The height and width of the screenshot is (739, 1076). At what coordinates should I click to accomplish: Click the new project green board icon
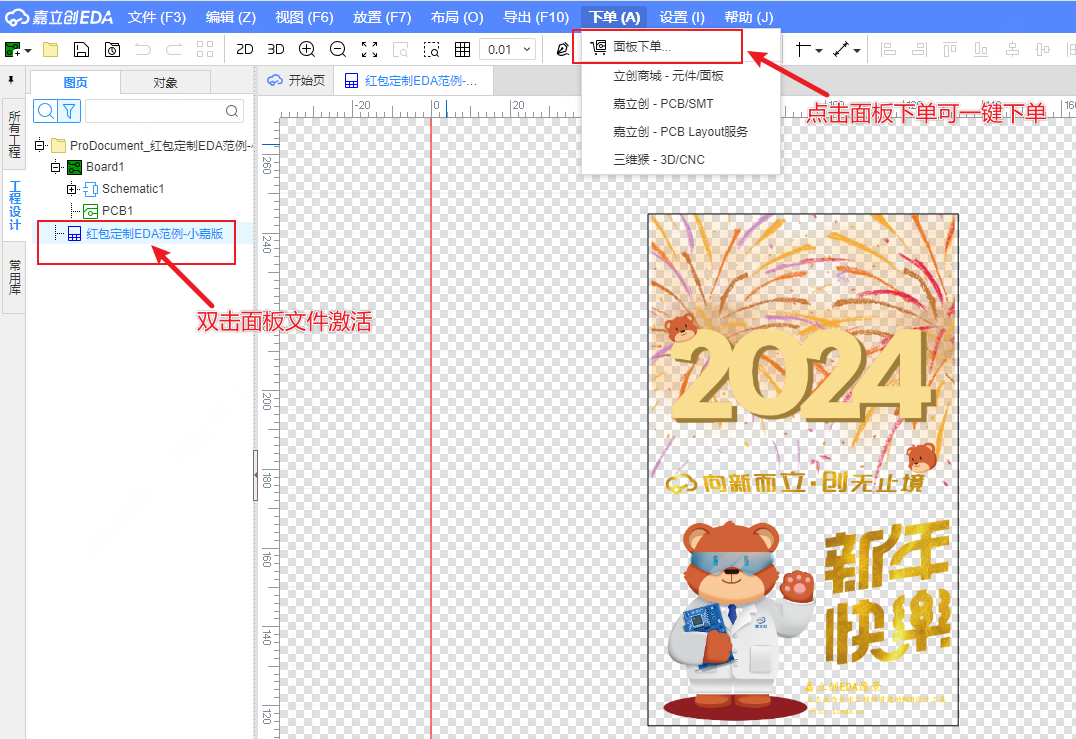[x=12, y=49]
